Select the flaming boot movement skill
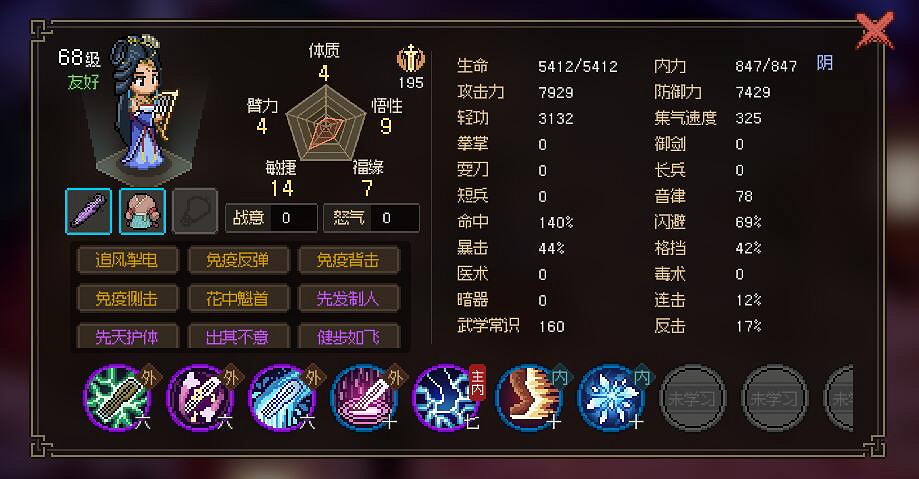This screenshot has width=919, height=479. 528,398
